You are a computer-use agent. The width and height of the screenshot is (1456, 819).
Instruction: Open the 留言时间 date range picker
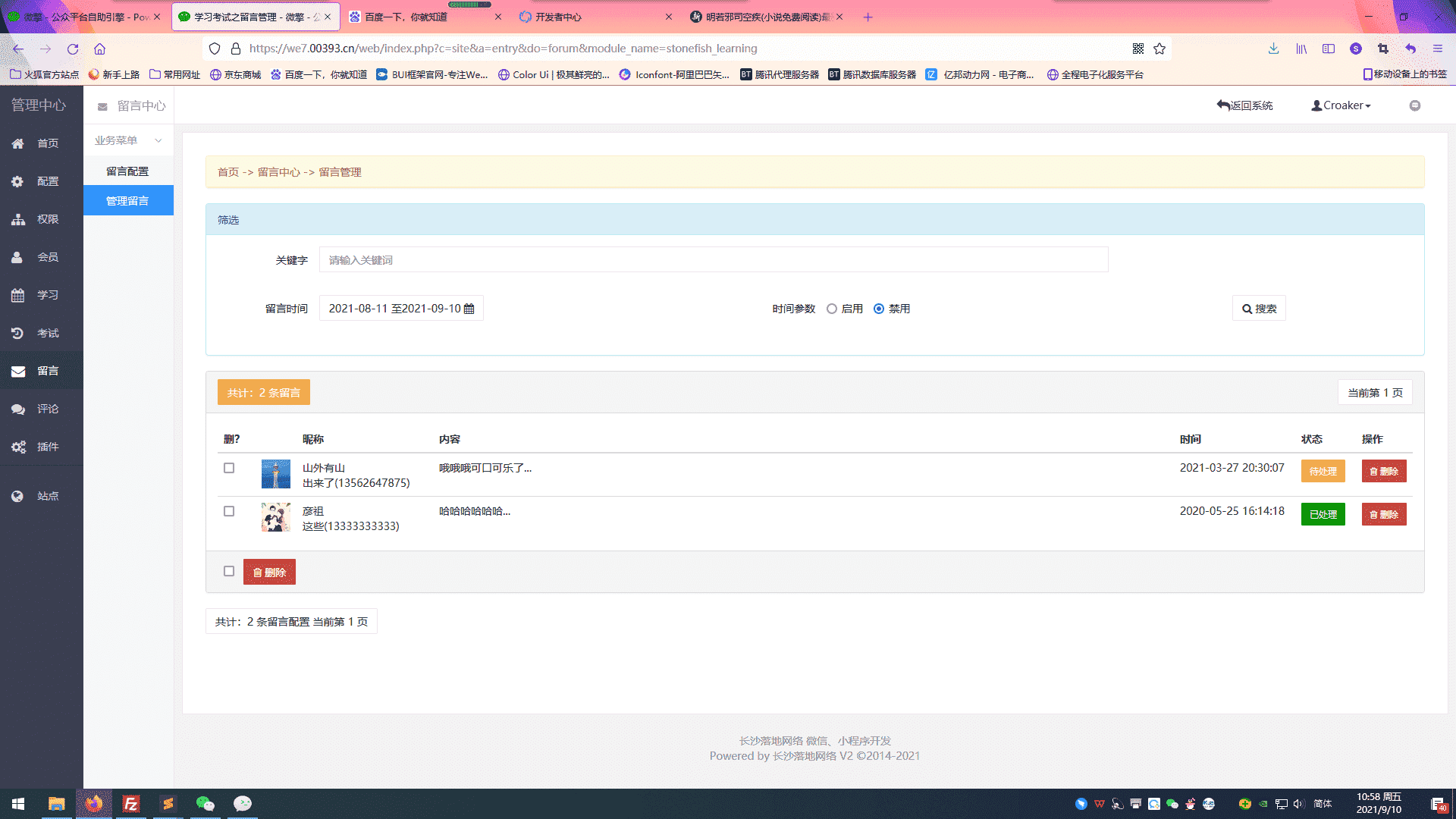tap(401, 309)
